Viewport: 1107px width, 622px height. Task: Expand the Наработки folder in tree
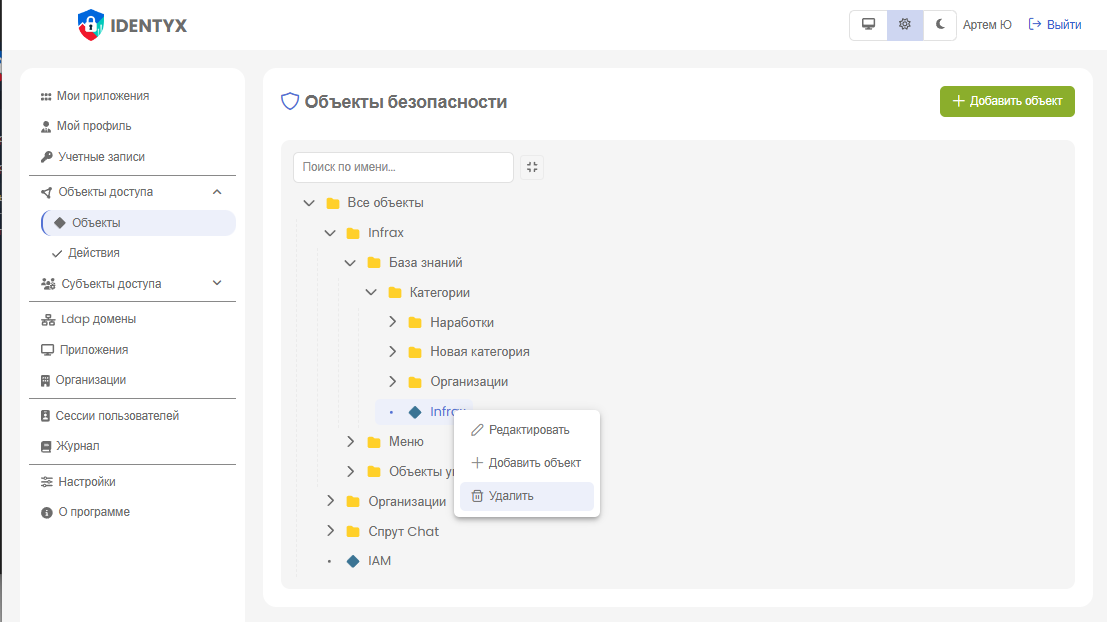tap(392, 322)
